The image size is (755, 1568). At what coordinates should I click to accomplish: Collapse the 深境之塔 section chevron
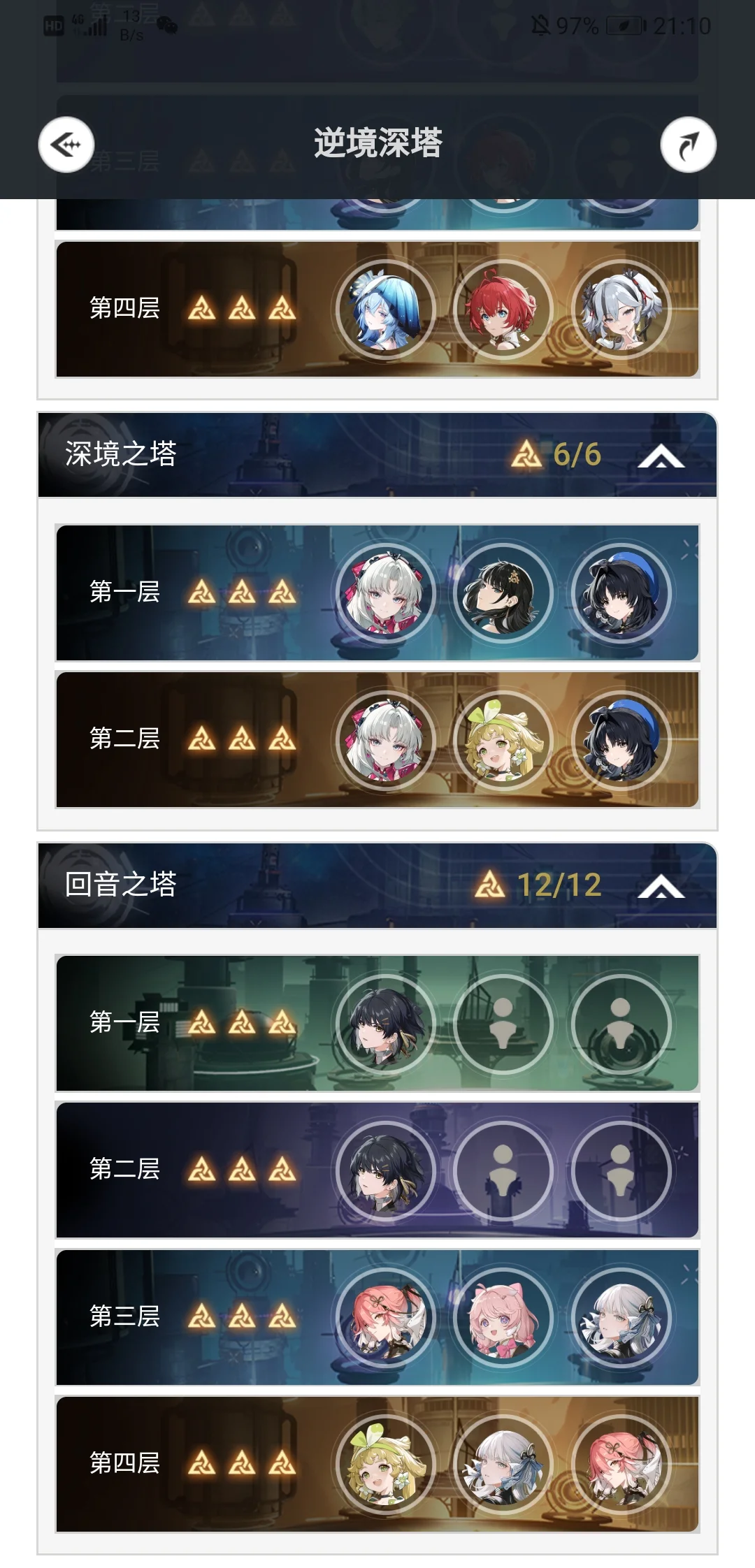point(661,456)
